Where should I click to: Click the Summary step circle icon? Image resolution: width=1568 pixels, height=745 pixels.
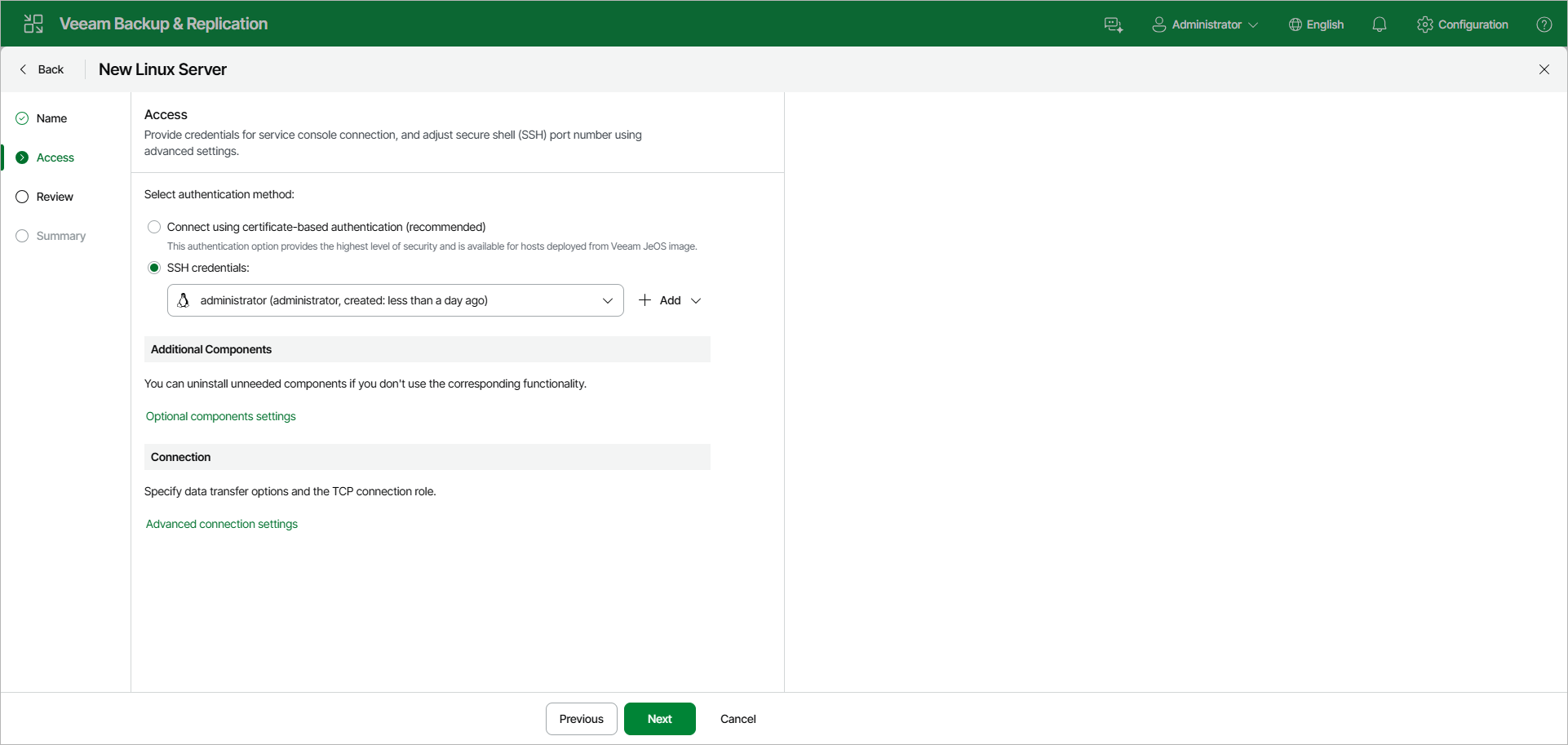pos(22,236)
